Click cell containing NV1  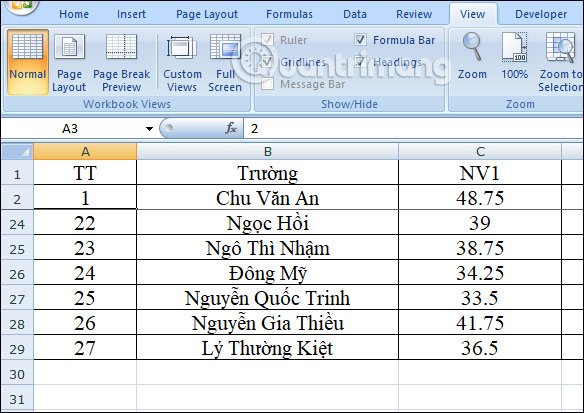(480, 173)
